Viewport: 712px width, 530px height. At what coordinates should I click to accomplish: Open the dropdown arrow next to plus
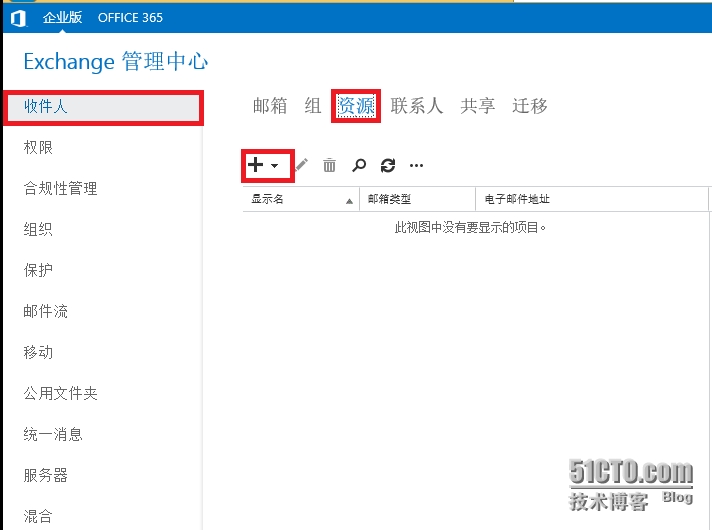click(275, 166)
